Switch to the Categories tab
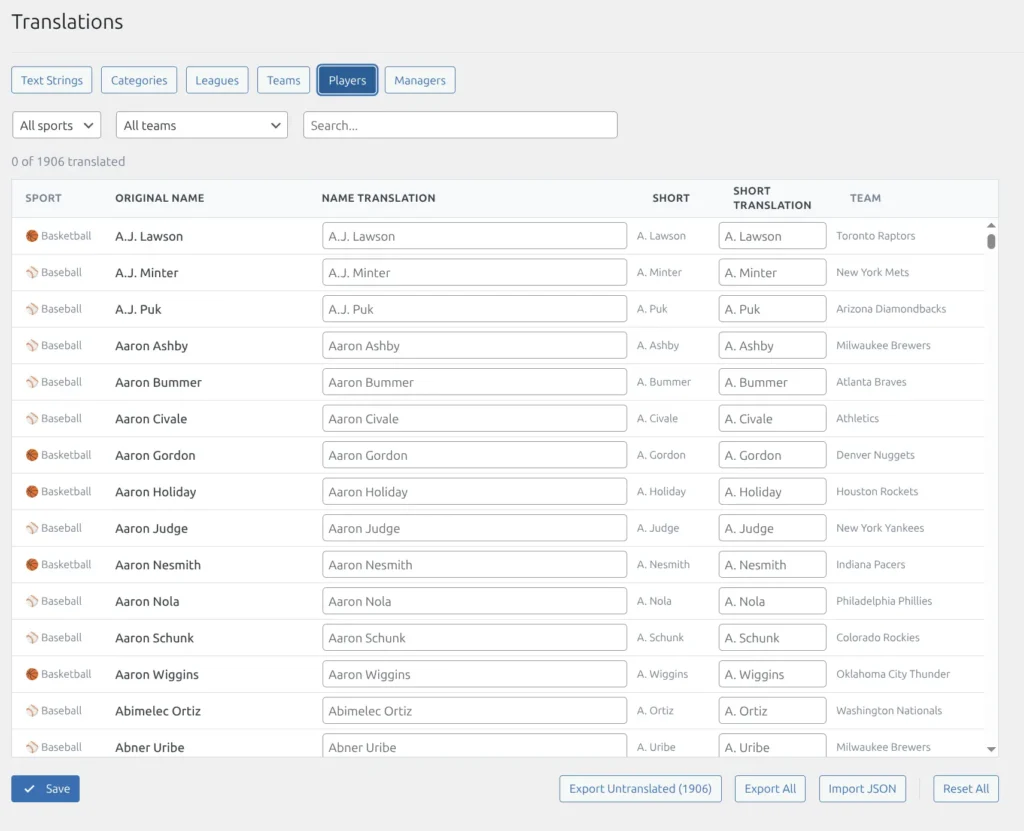1024x831 pixels. [139, 80]
